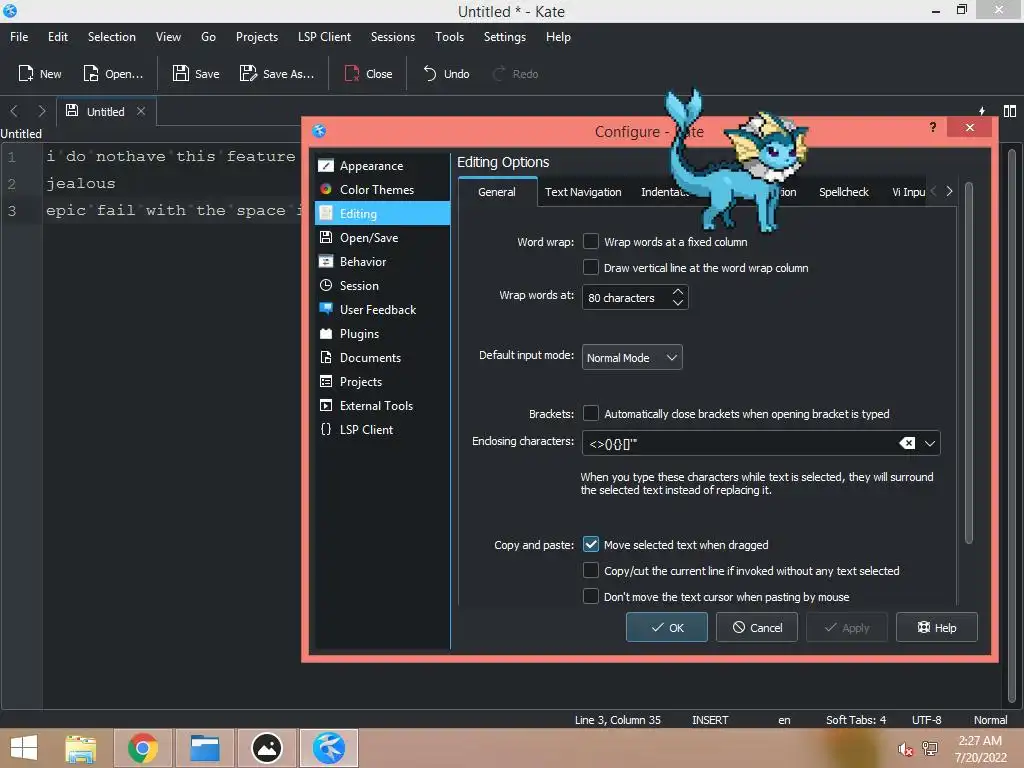
Task: Click the Close document toolbar icon
Action: click(x=351, y=73)
